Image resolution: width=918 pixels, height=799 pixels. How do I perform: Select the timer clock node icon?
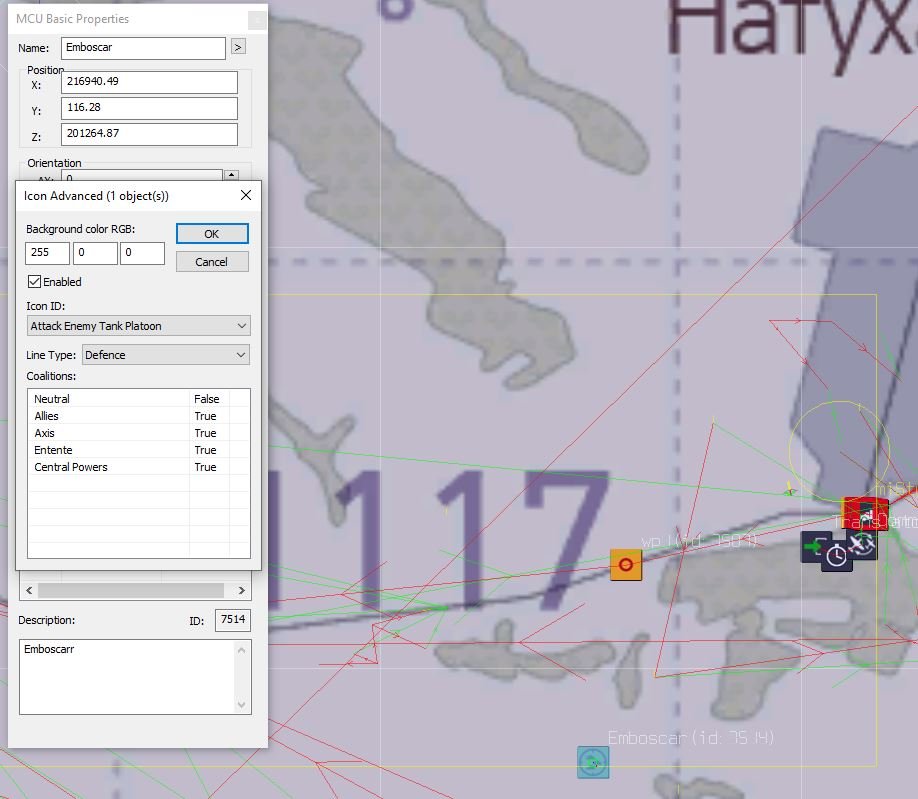coord(836,557)
